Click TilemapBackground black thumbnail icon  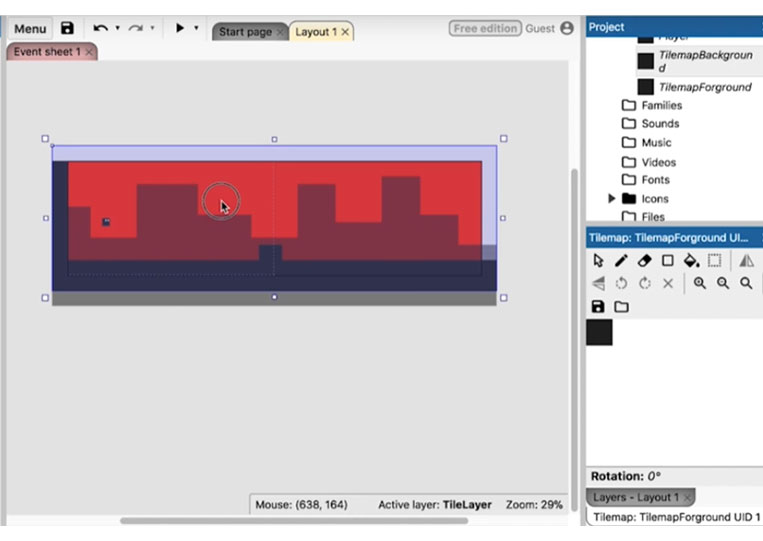tap(646, 61)
